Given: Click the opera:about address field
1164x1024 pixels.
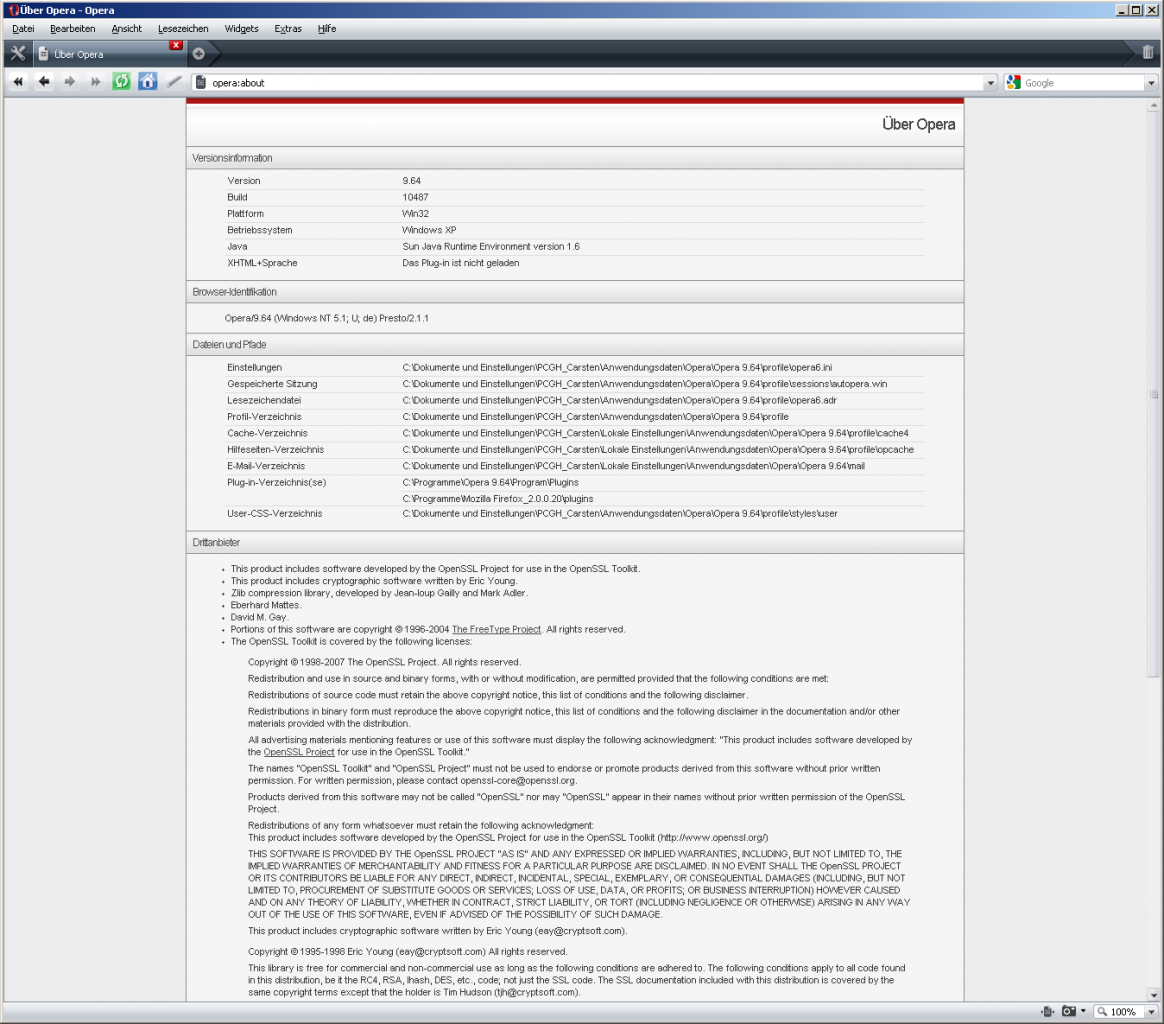Looking at the screenshot, I should [594, 82].
